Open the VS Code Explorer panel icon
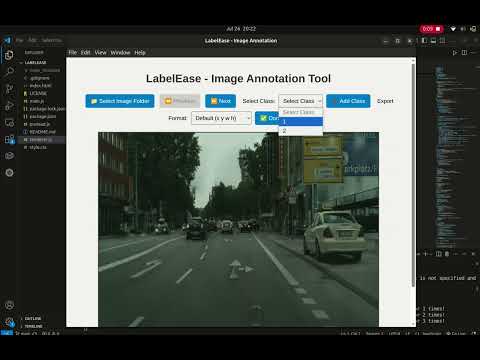Viewport: 480px width, 360px height. point(9,55)
